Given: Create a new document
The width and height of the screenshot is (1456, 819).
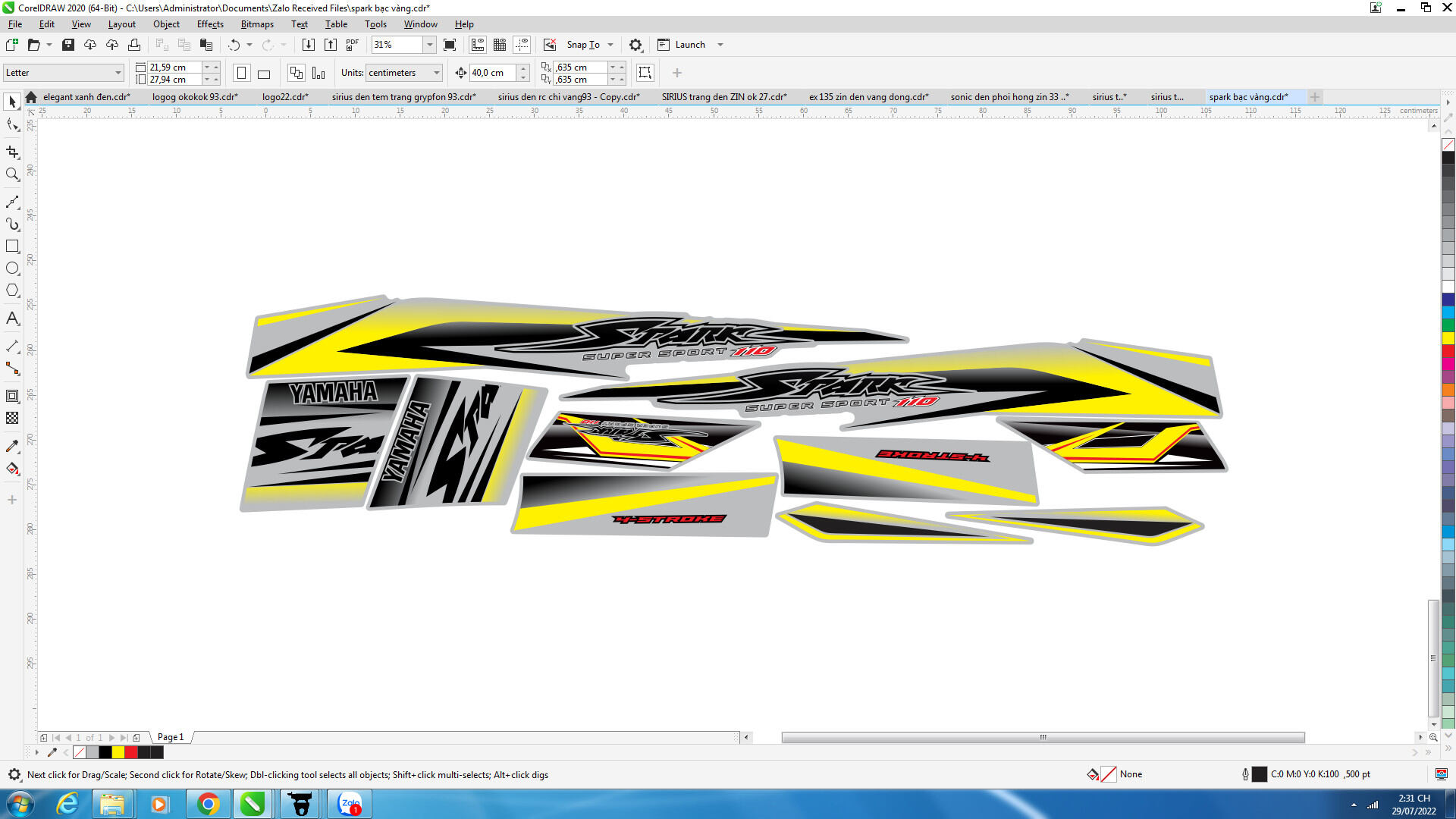Looking at the screenshot, I should click(x=12, y=45).
